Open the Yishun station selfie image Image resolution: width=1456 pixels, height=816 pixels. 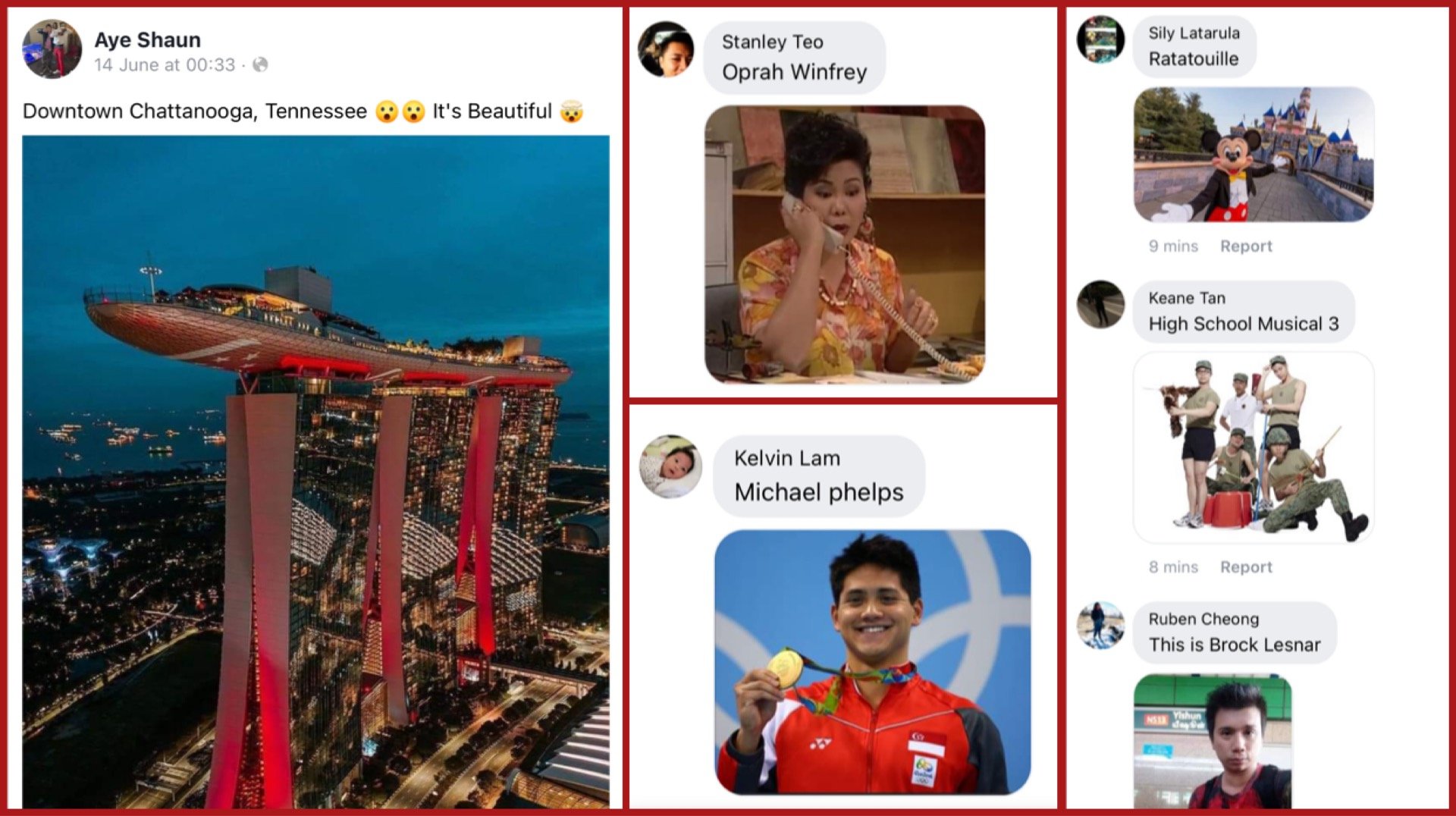[x=1213, y=741]
